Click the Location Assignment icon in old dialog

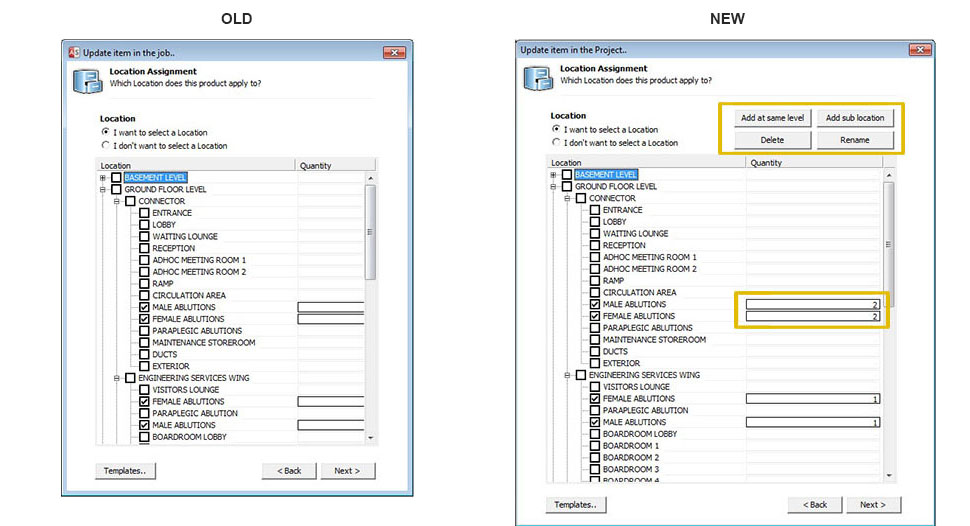(86, 80)
